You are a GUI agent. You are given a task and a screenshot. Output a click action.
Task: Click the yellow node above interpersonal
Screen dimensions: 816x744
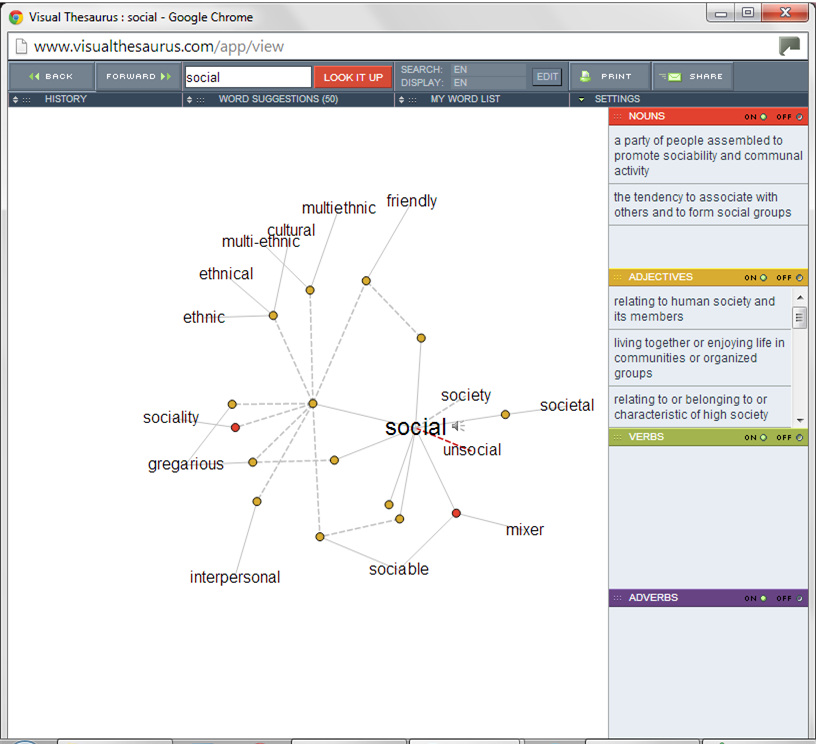[x=257, y=502]
